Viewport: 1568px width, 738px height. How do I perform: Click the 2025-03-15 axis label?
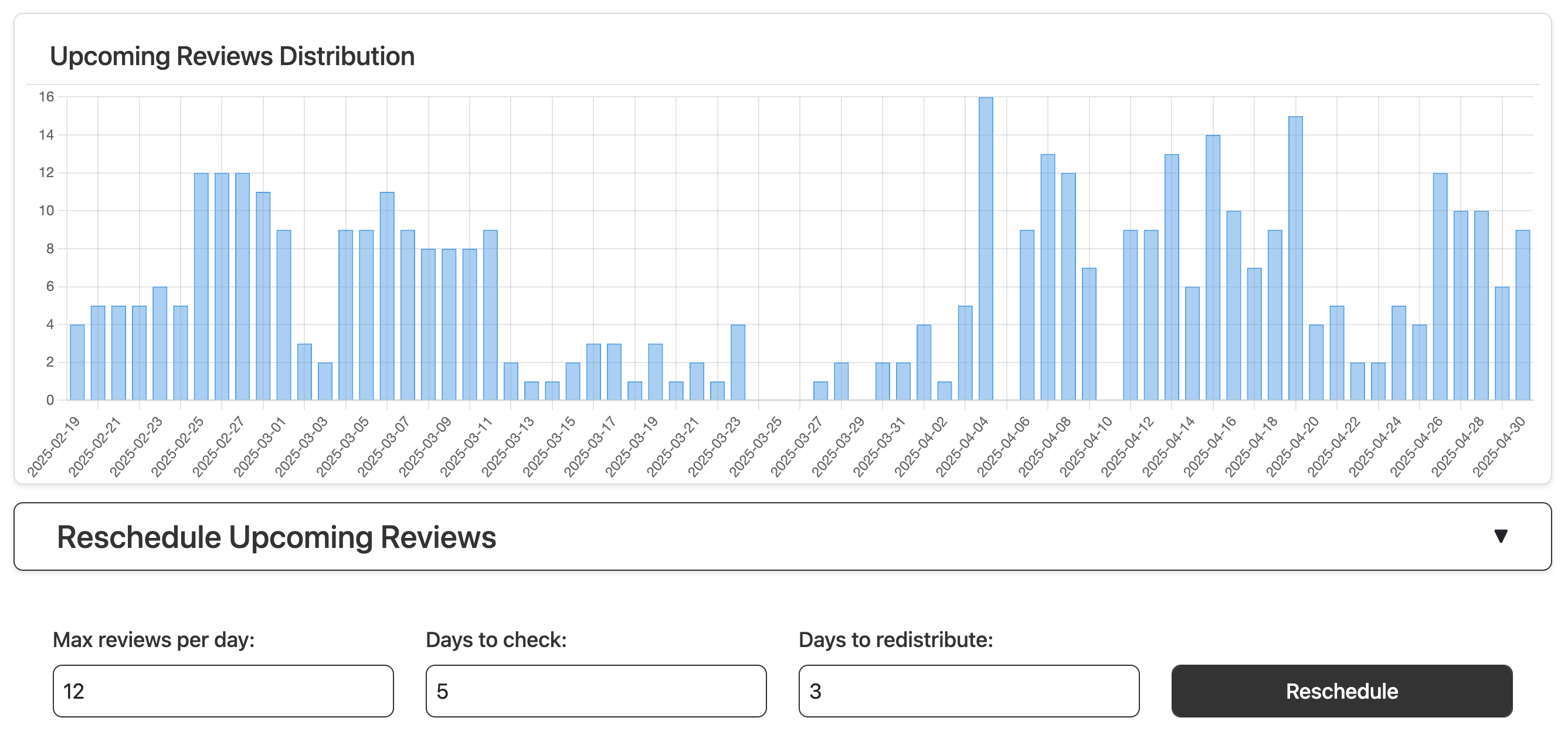click(x=549, y=447)
